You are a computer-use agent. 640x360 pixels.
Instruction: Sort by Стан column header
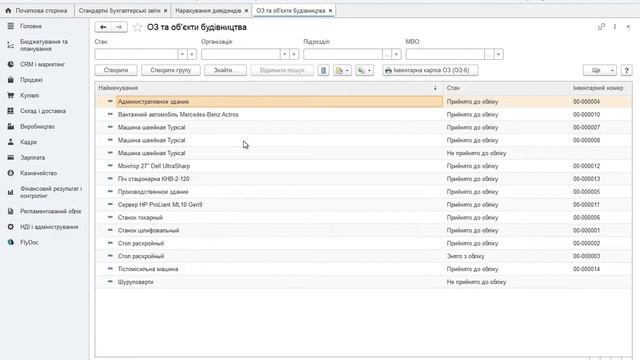pos(506,88)
